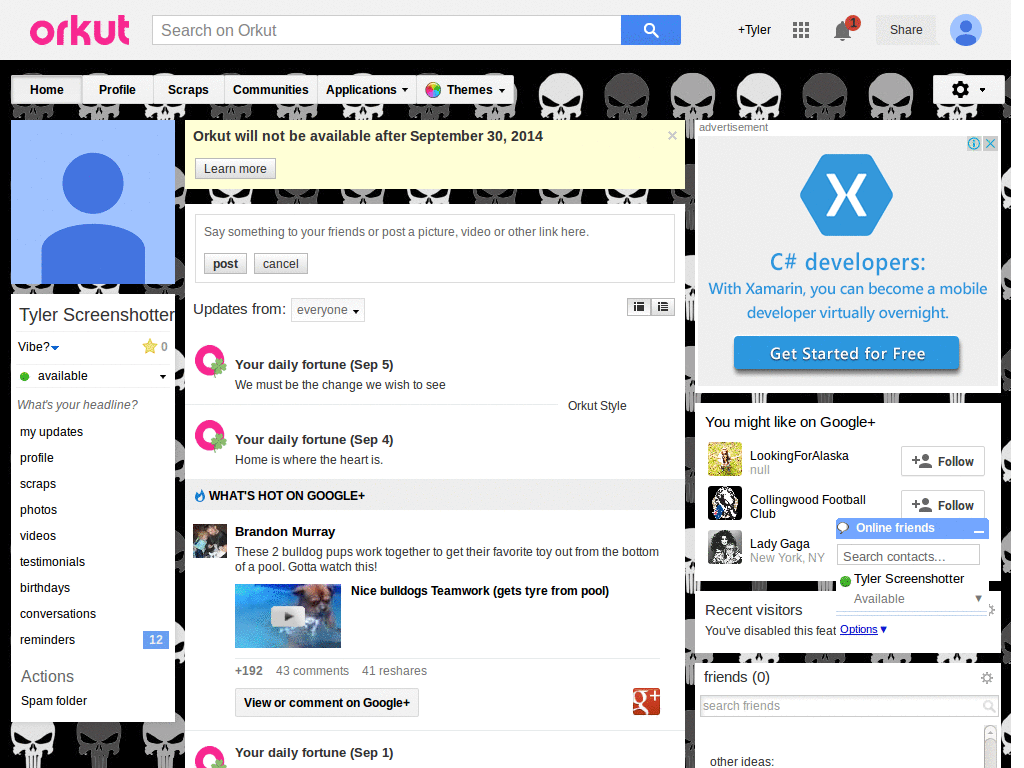Click the Learn more button
The width and height of the screenshot is (1024, 768).
point(235,168)
